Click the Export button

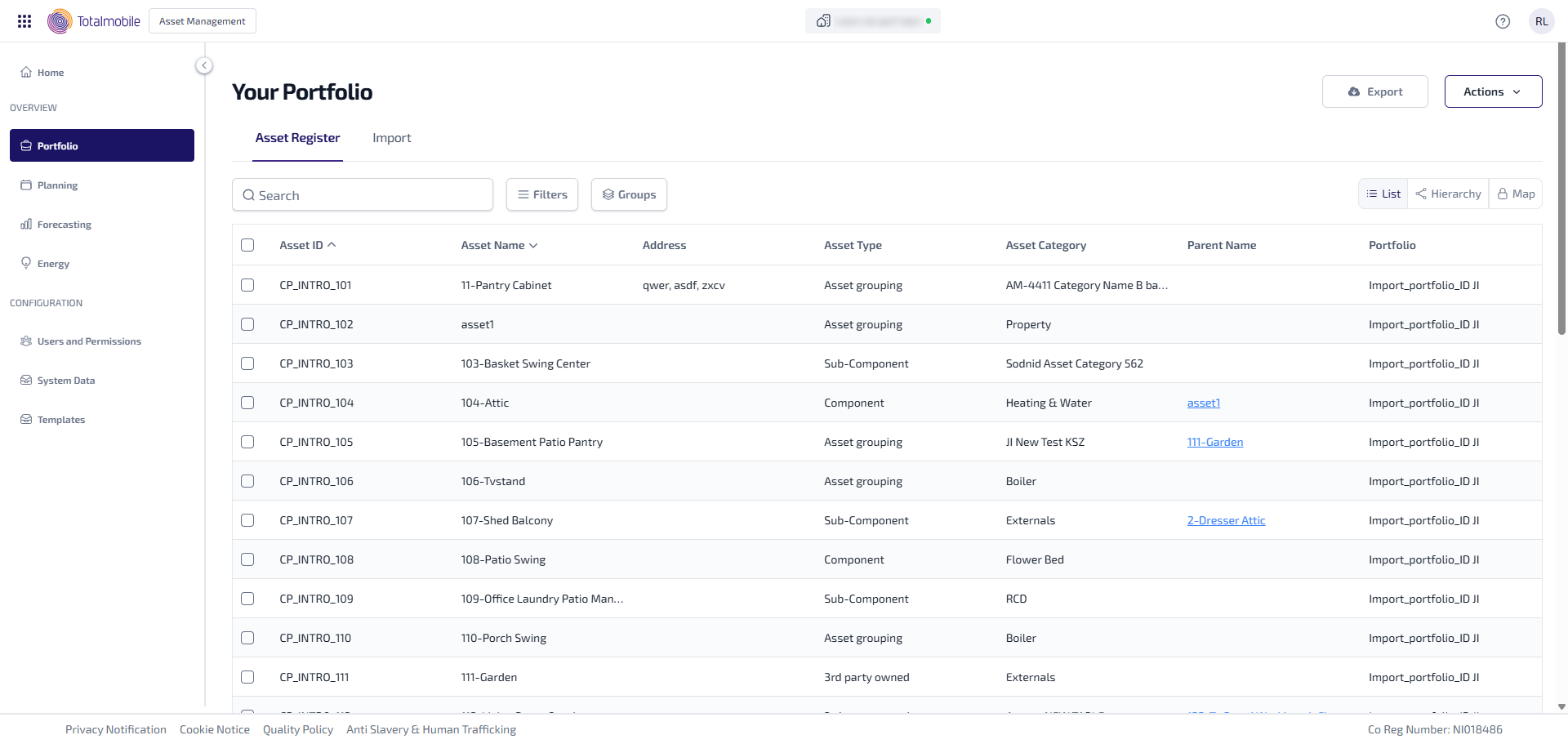1374,91
